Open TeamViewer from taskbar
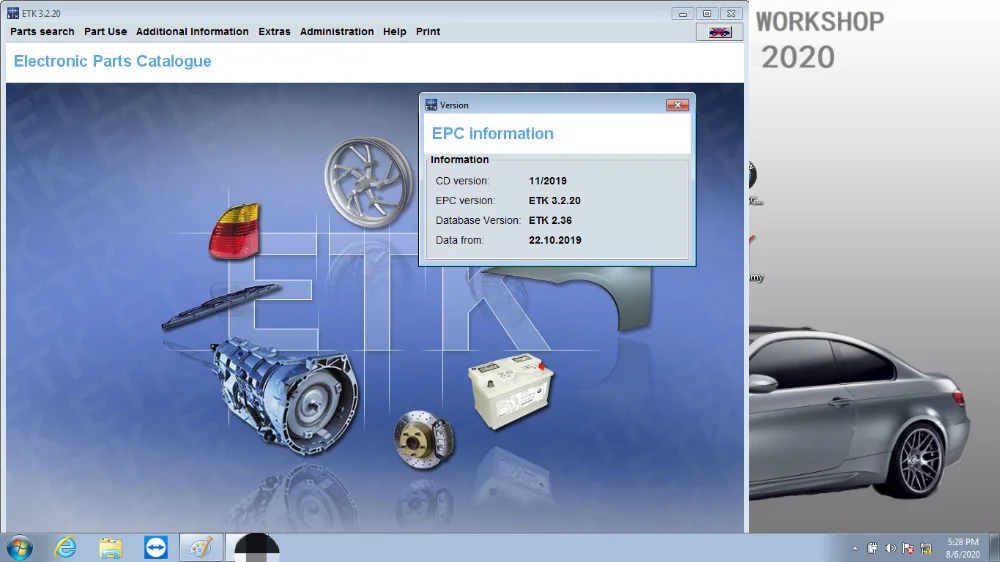Viewport: 1000px width, 562px height. coord(156,548)
